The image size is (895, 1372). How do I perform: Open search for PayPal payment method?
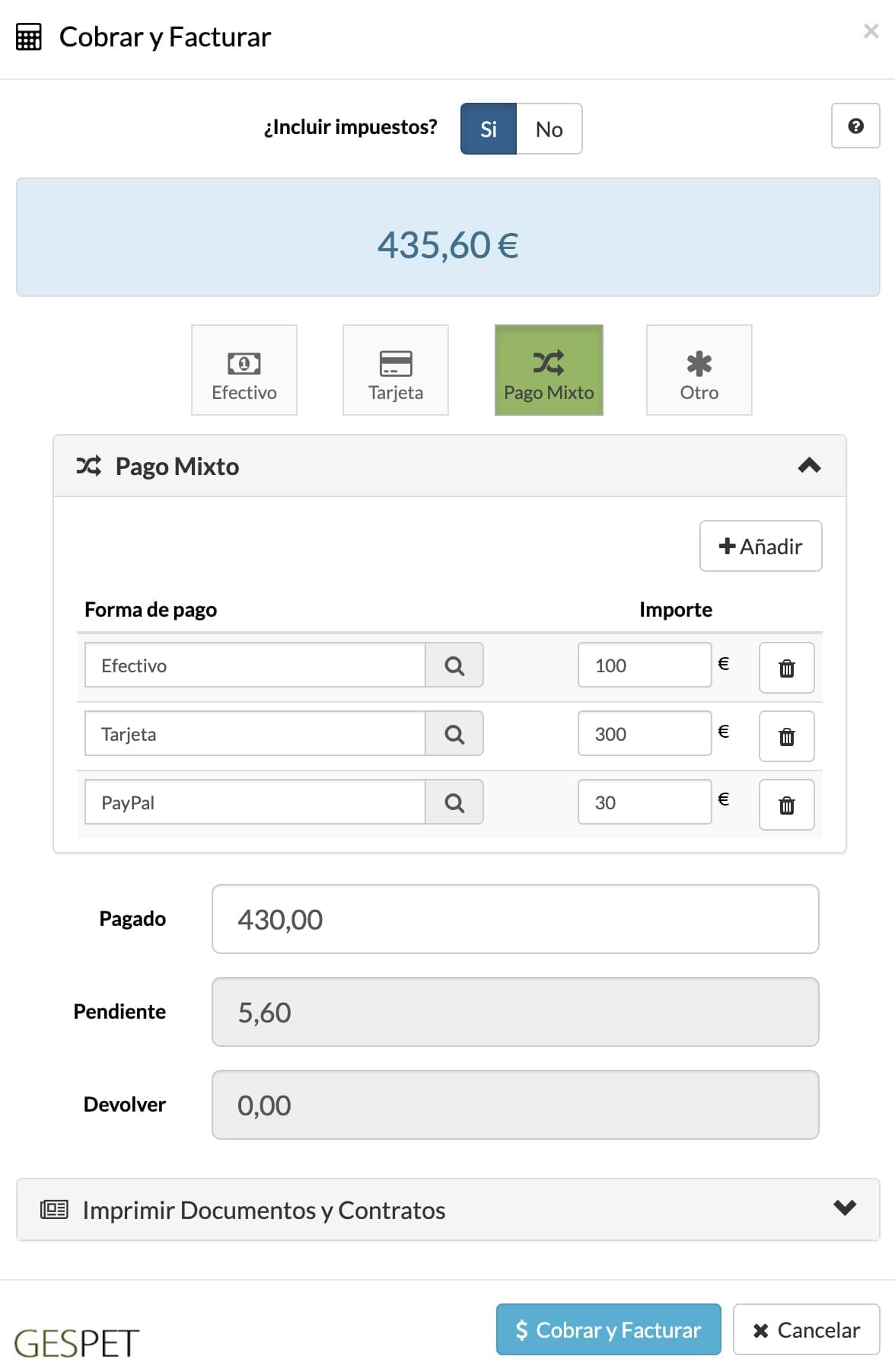(454, 802)
